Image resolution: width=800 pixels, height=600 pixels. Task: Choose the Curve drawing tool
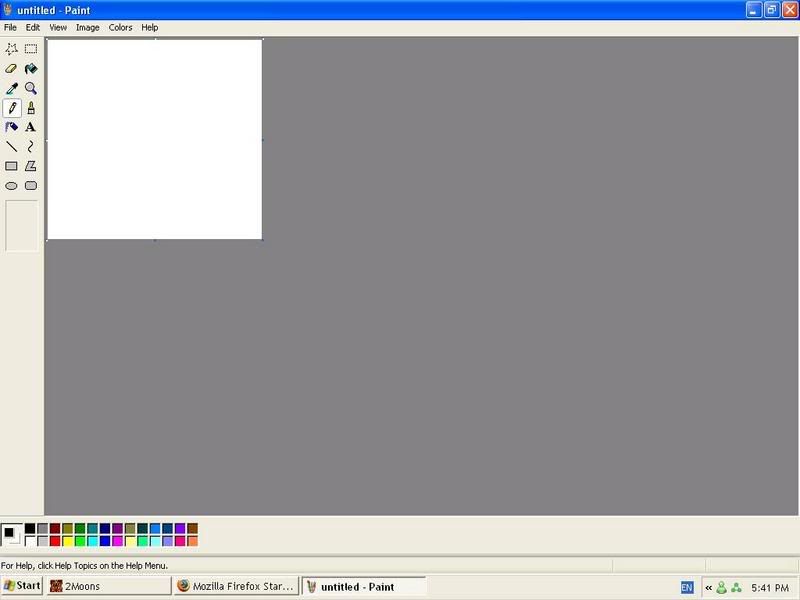(x=31, y=146)
